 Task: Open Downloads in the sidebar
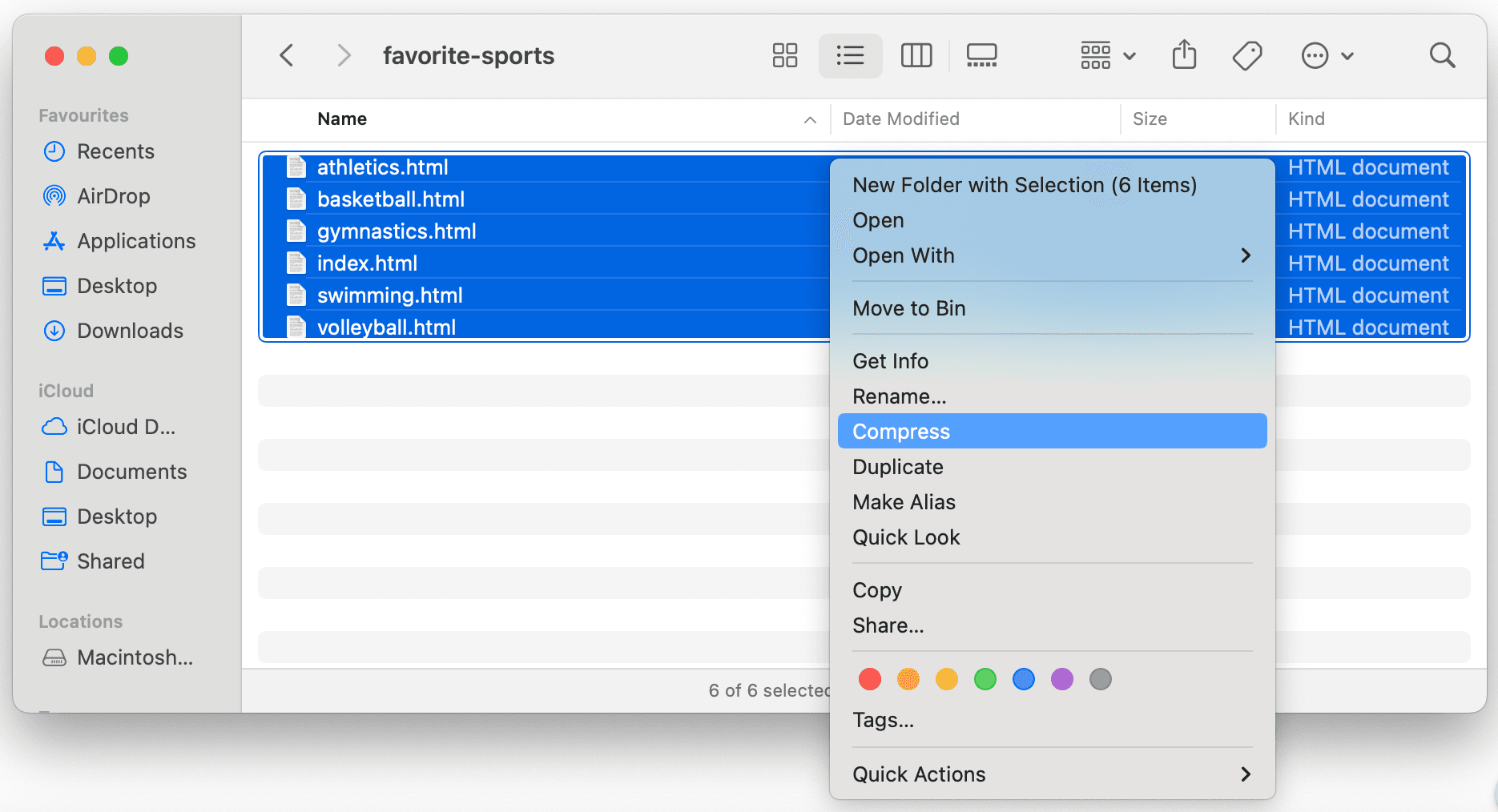point(112,331)
